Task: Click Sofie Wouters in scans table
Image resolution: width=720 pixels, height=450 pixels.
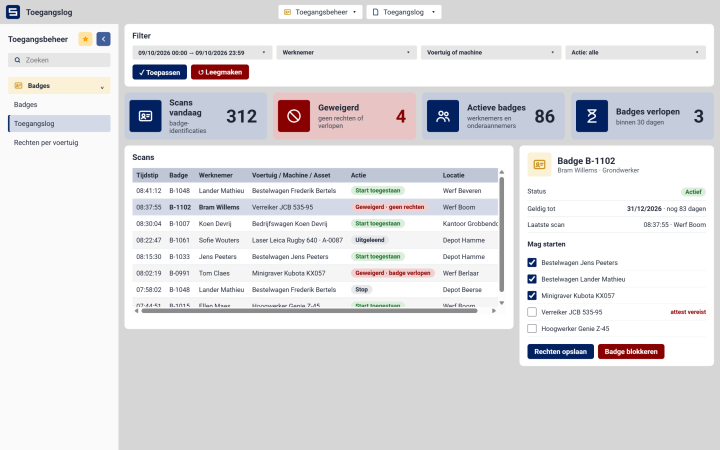Action: (219, 240)
